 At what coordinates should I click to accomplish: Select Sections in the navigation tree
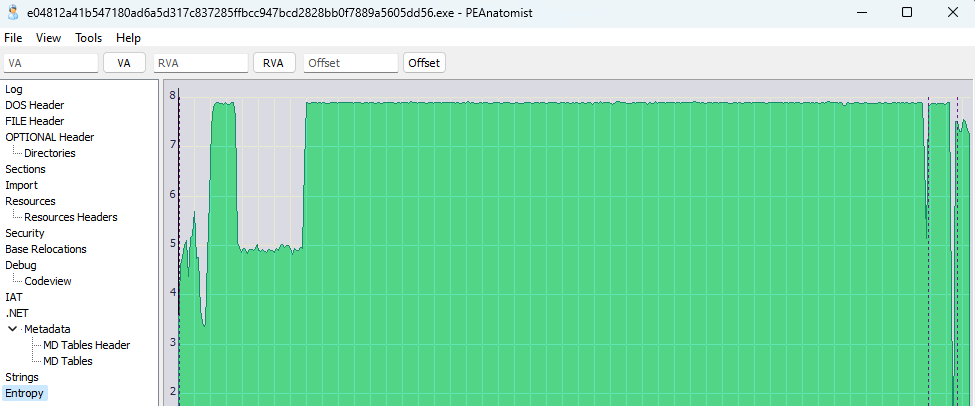coord(25,169)
